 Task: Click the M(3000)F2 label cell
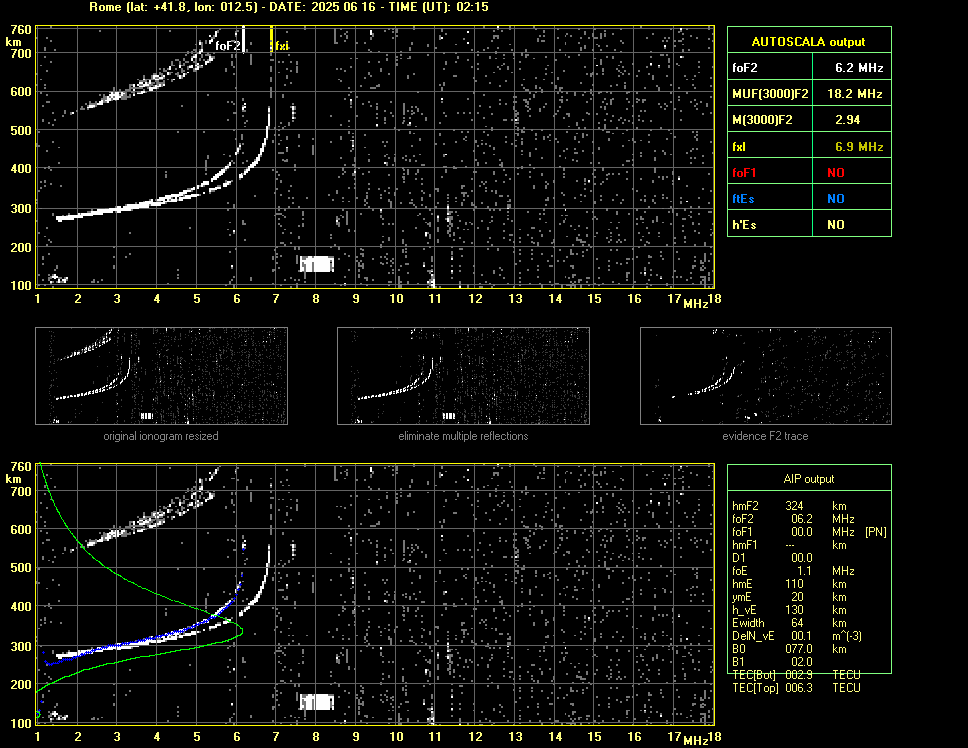[770, 119]
